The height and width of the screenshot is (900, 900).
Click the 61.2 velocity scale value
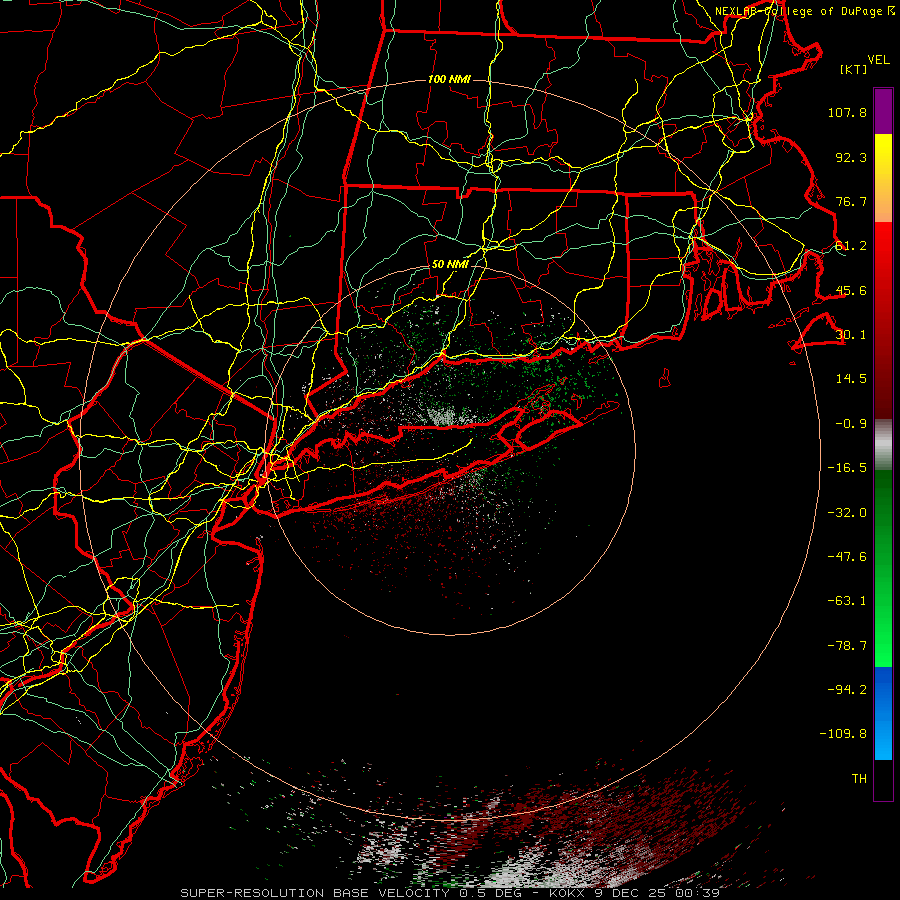[851, 246]
